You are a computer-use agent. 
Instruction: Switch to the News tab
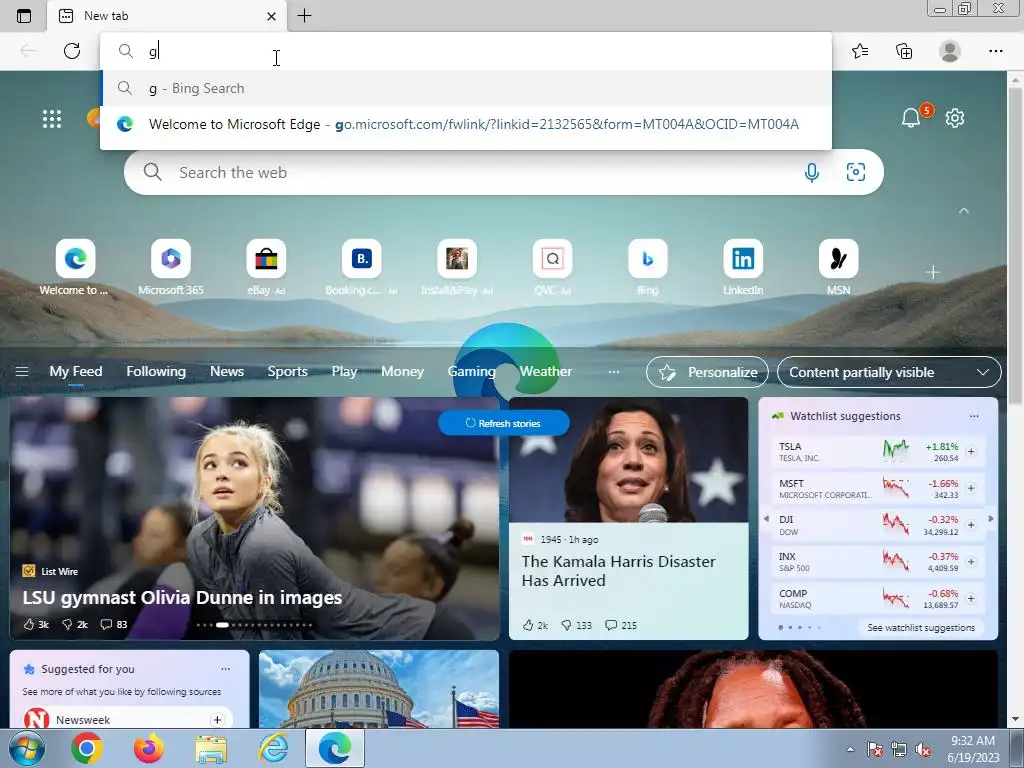pos(227,372)
